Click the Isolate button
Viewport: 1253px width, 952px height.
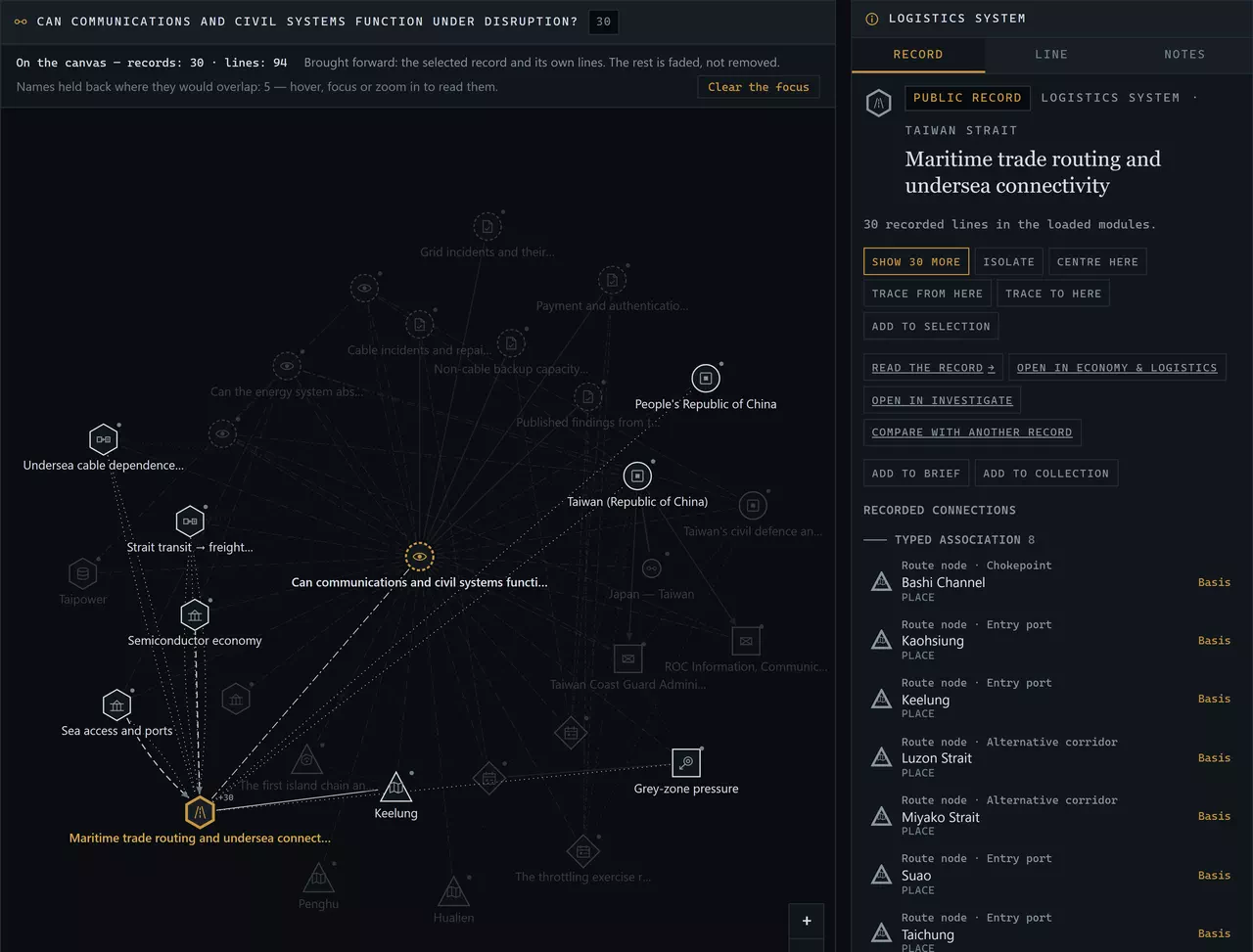1008,261
